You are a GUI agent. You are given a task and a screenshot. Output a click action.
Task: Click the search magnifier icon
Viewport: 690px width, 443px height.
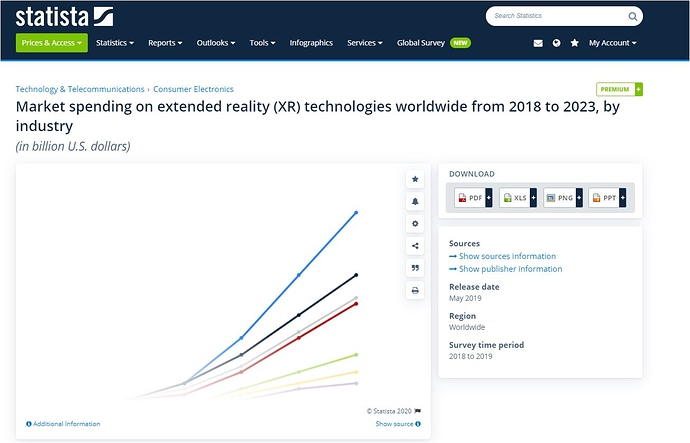pos(632,16)
